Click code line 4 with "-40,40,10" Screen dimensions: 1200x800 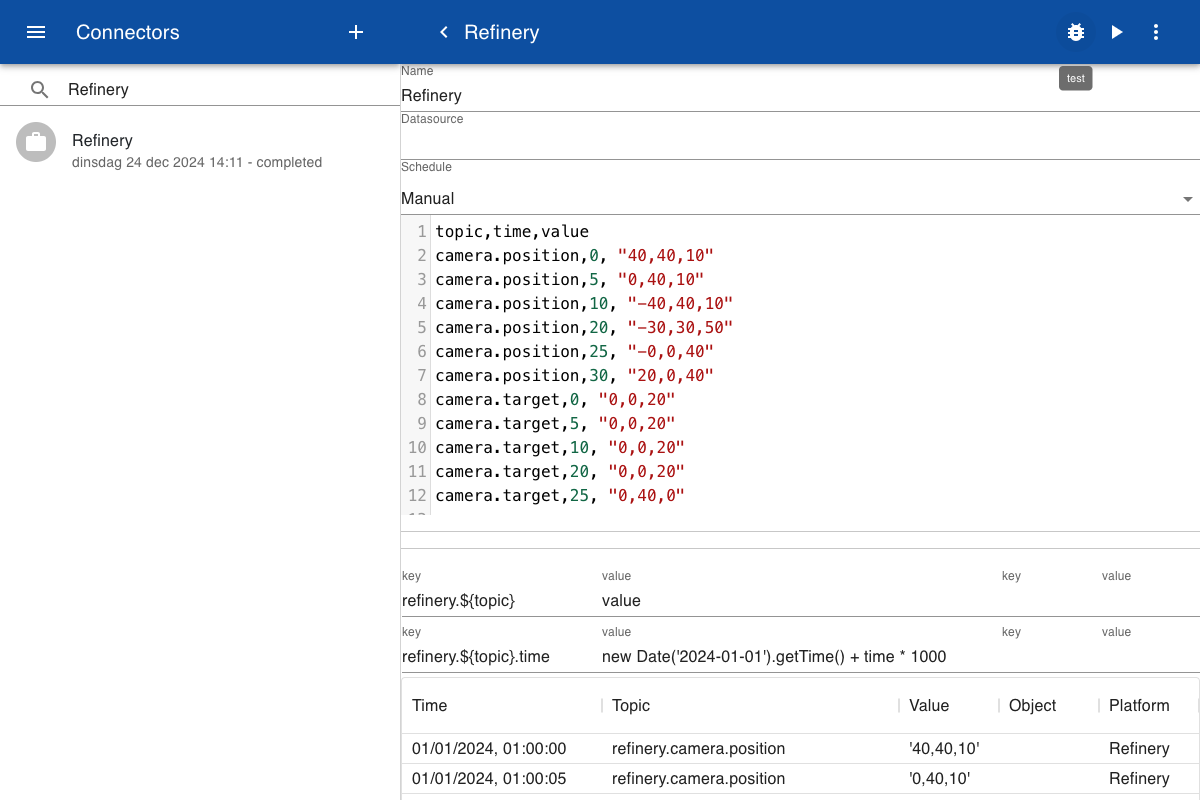(584, 303)
